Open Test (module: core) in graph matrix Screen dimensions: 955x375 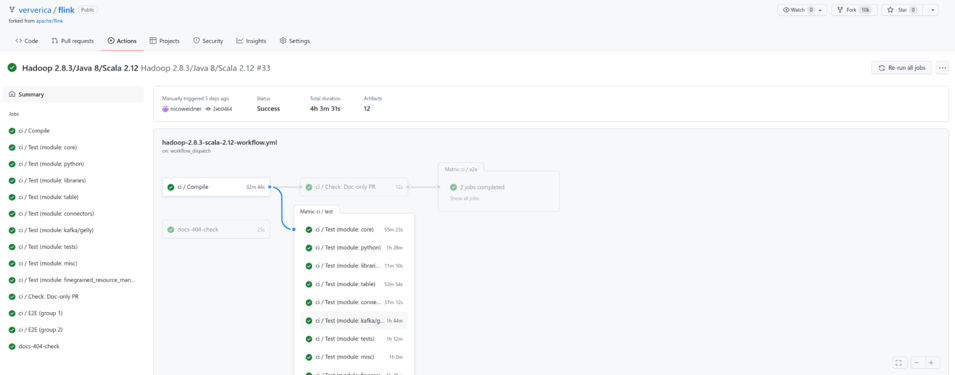coord(354,230)
